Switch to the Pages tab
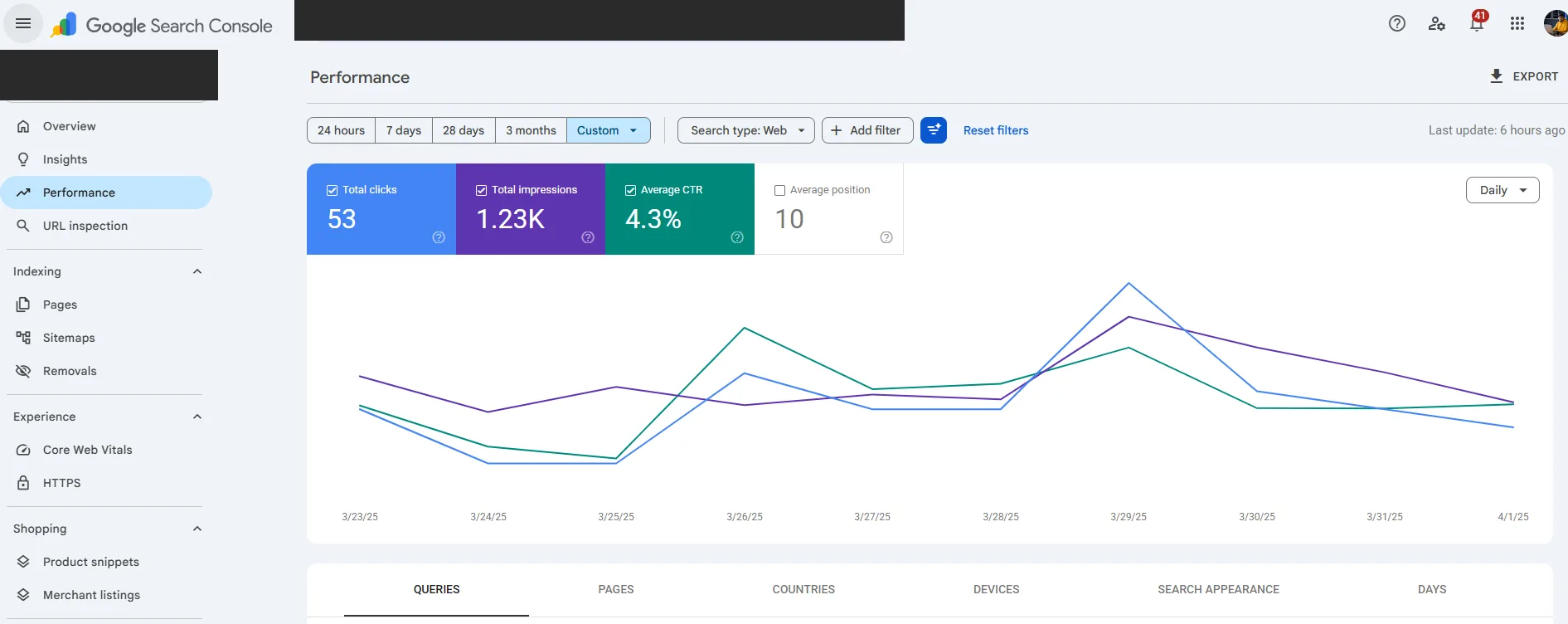The height and width of the screenshot is (624, 1568). point(616,589)
